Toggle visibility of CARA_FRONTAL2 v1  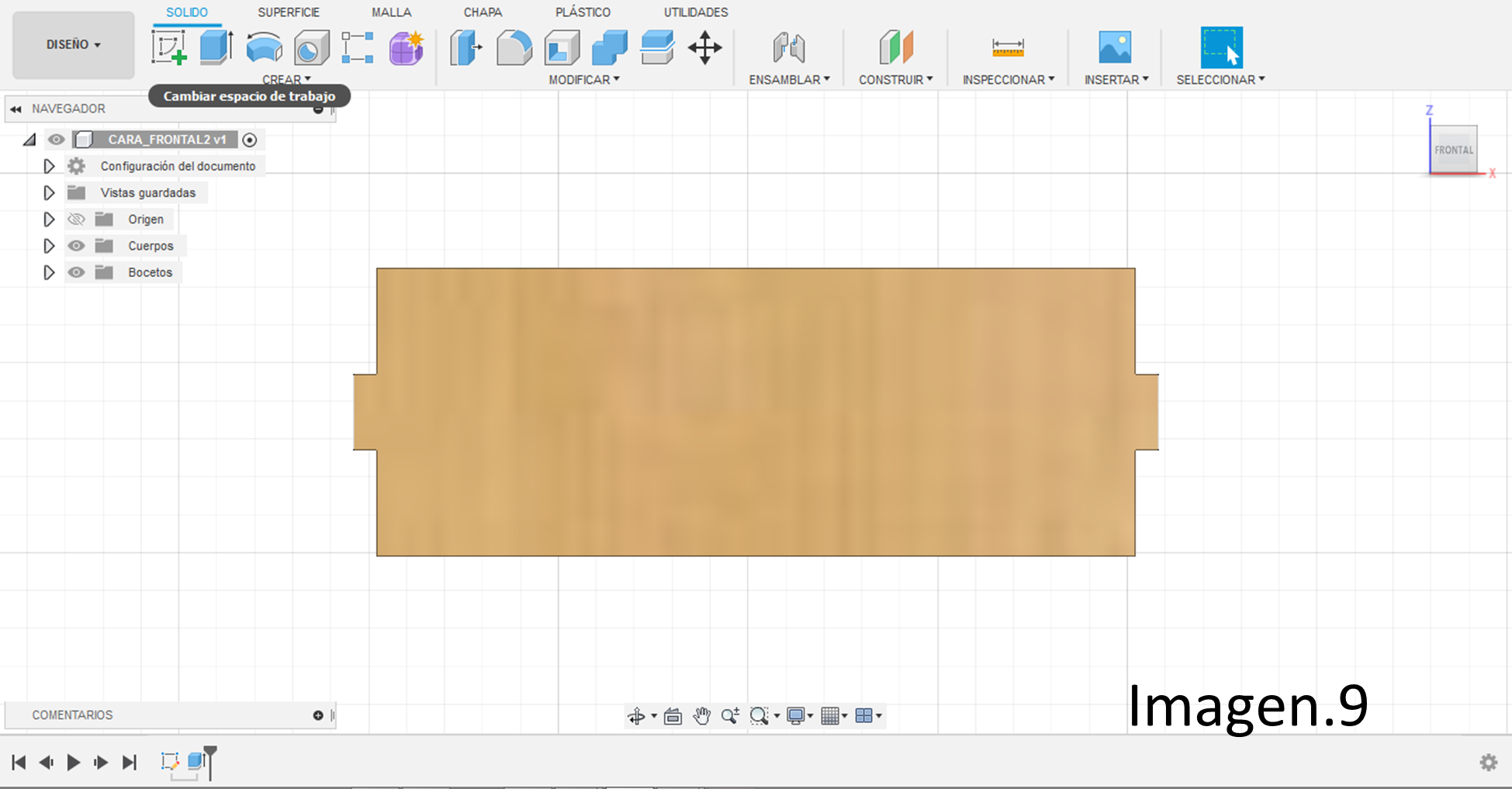point(56,140)
